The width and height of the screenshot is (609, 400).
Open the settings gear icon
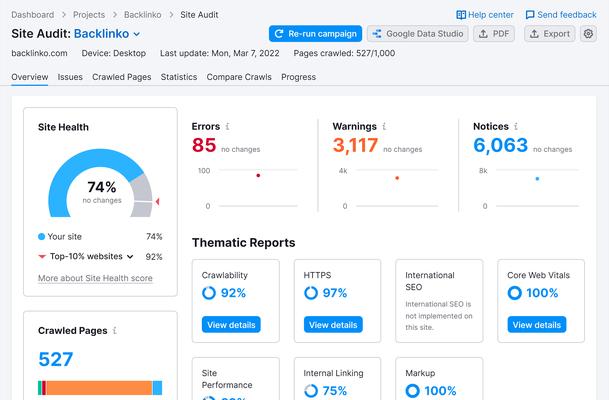pos(588,34)
